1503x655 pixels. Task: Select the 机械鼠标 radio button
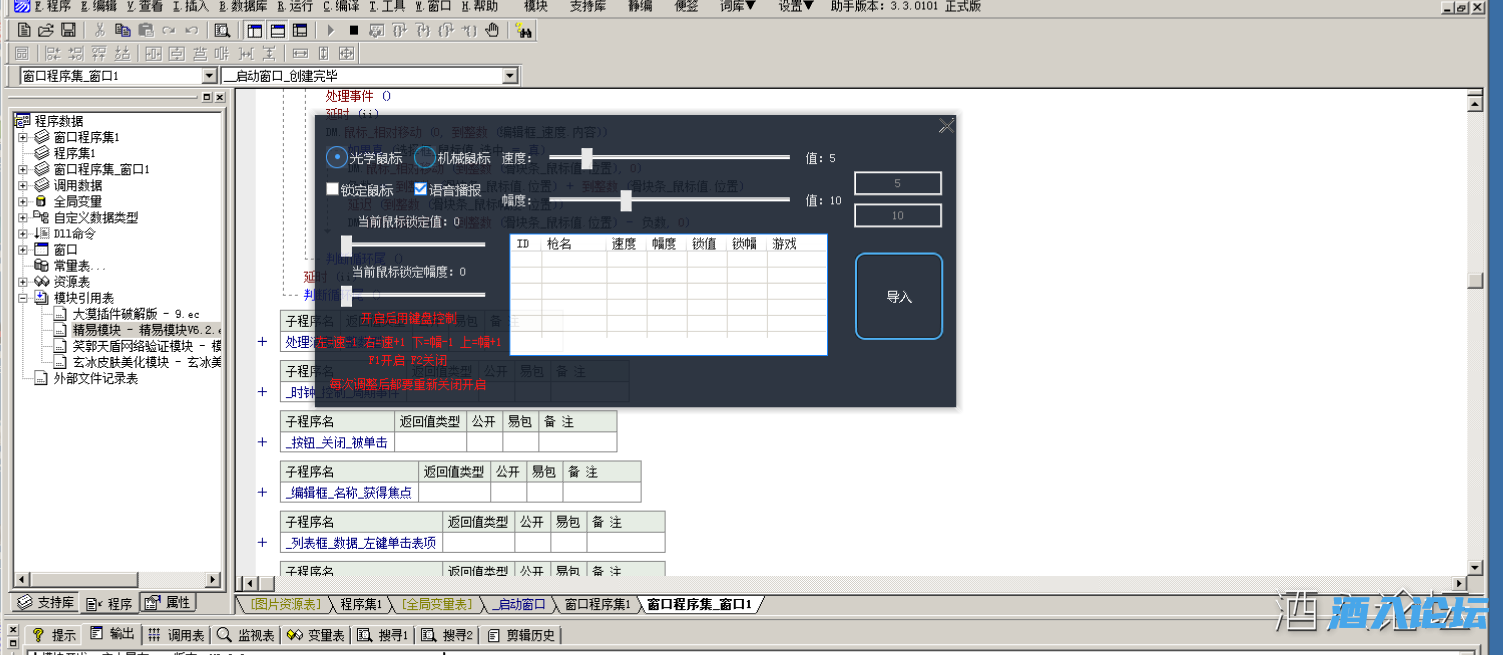(425, 157)
